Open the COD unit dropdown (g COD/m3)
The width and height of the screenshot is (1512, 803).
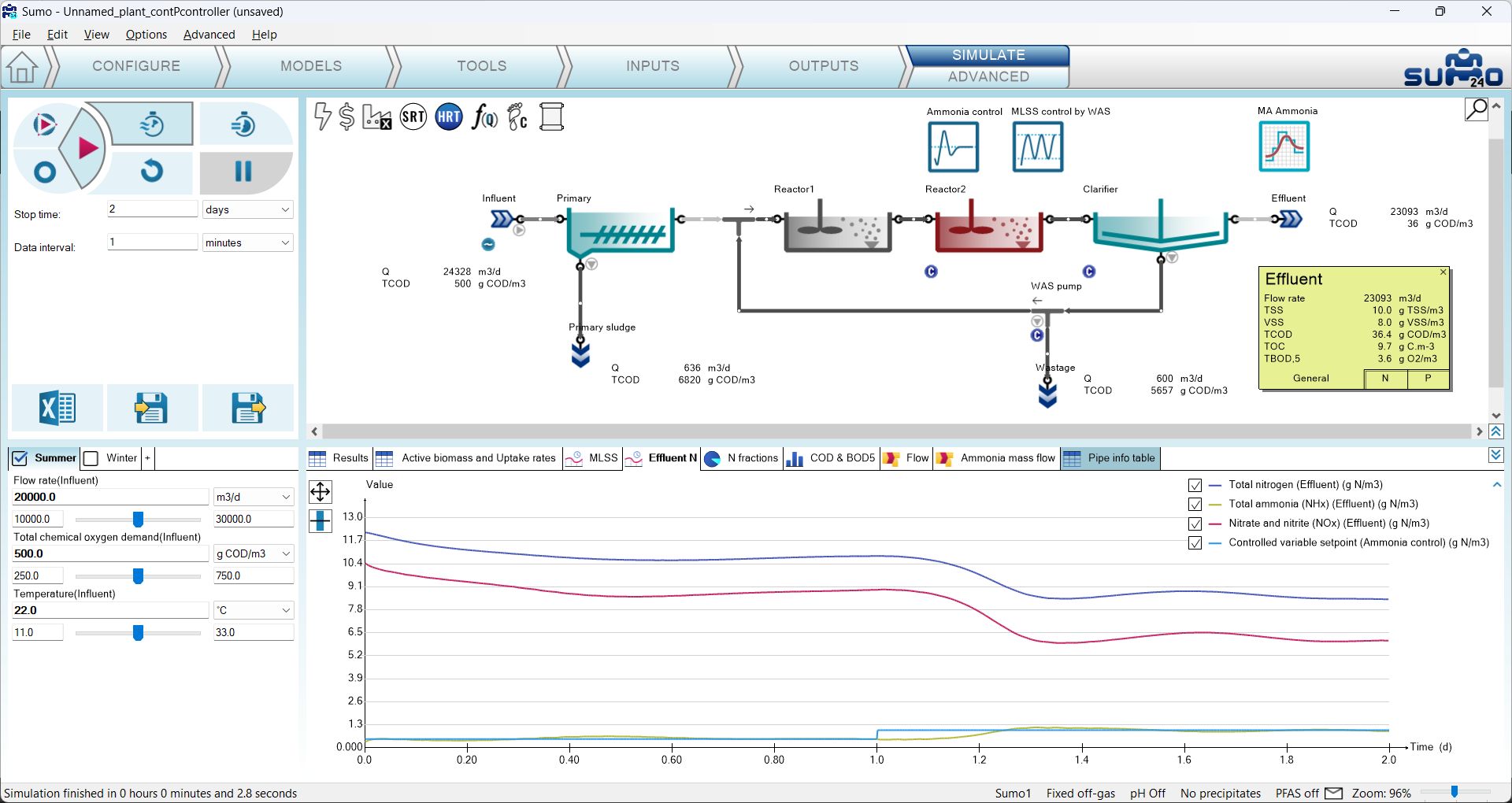click(254, 553)
